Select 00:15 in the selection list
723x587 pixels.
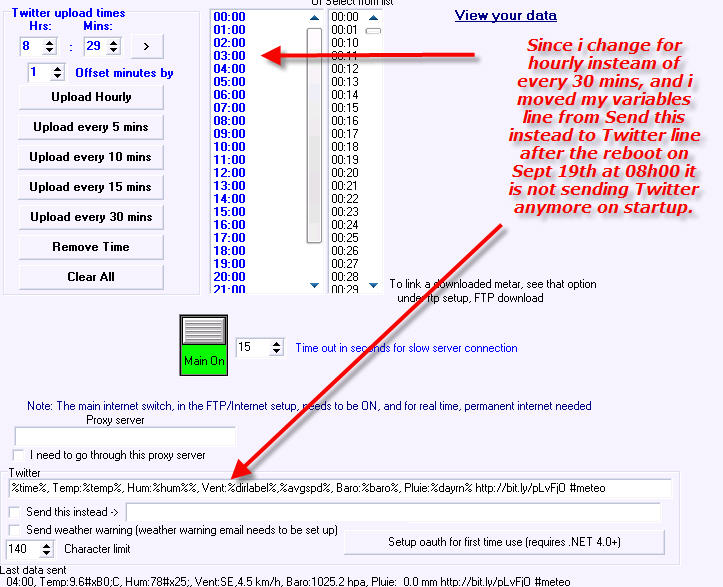coord(345,108)
